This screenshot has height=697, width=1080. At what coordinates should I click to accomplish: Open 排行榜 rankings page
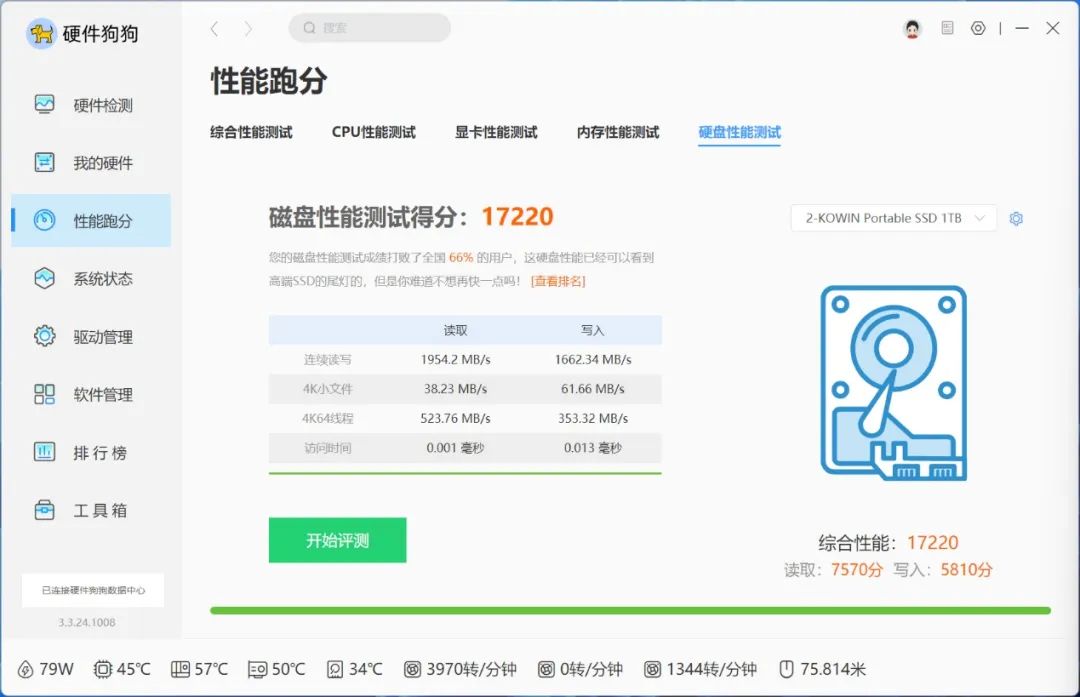pos(91,452)
